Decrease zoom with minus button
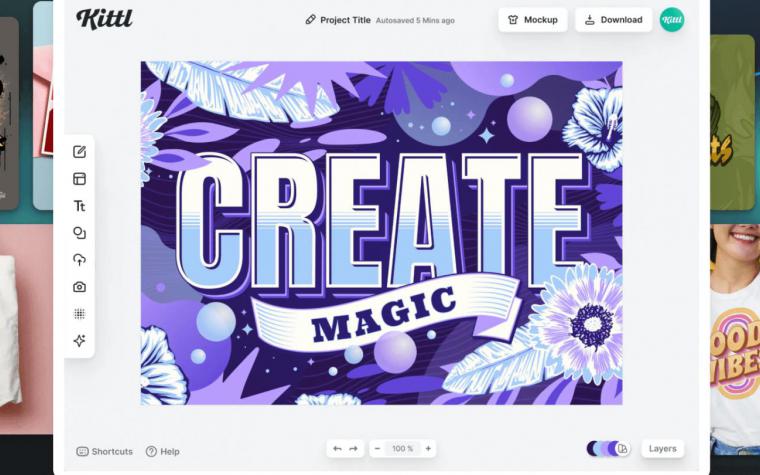Viewport: 760px width, 475px height. click(x=378, y=449)
